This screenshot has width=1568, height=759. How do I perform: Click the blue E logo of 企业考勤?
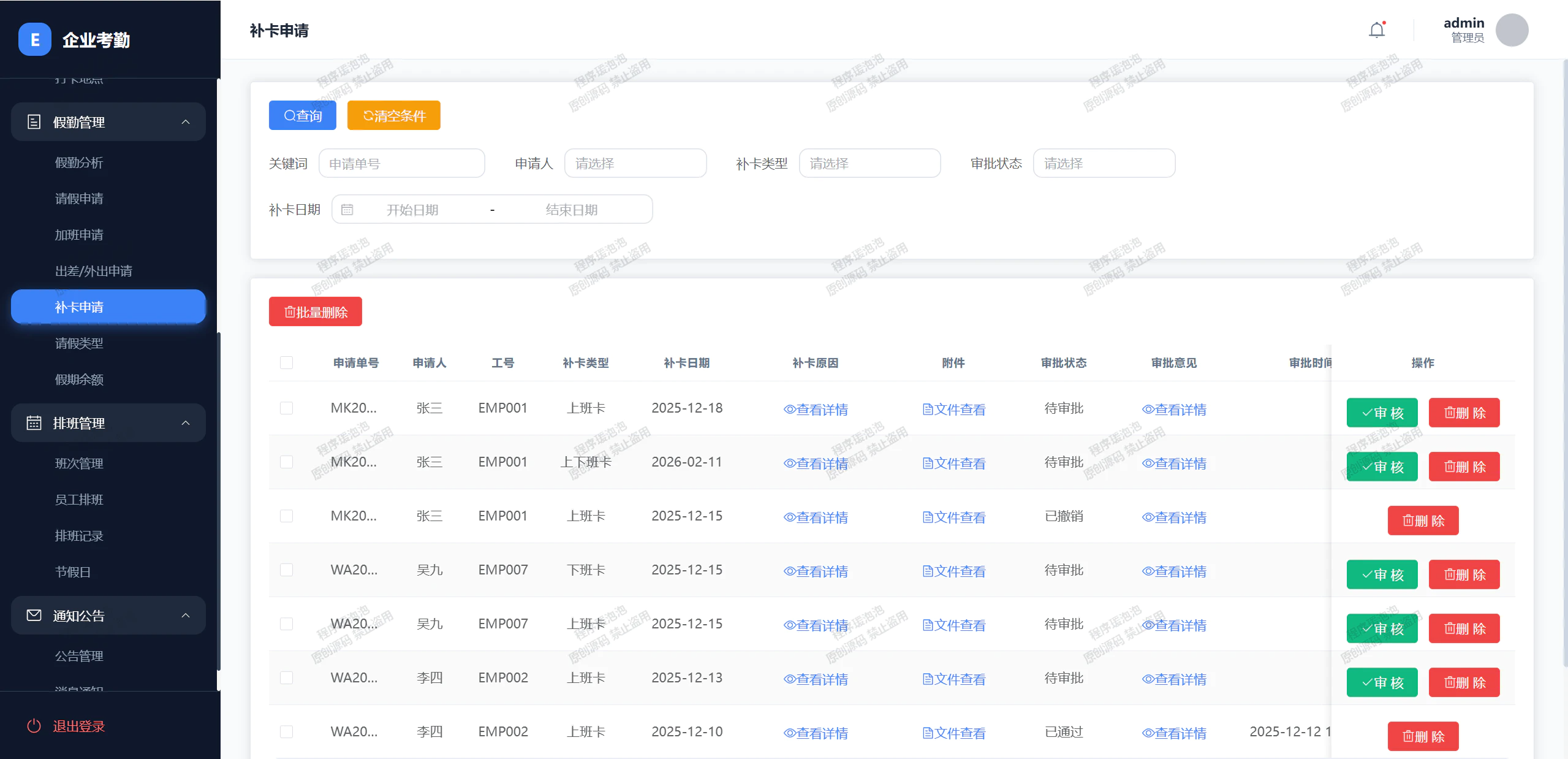[x=35, y=39]
